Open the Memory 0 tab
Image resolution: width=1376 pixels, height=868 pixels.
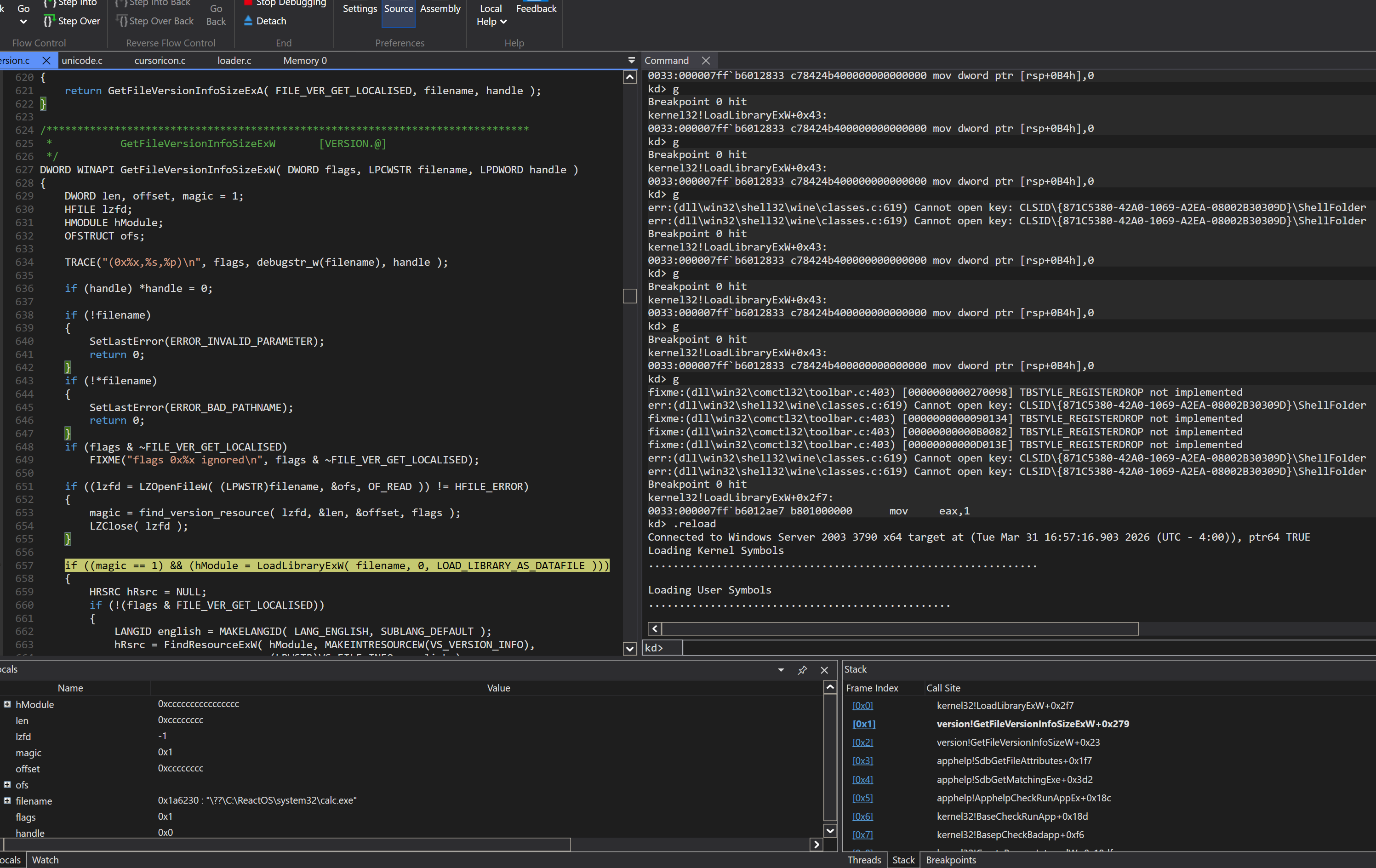click(305, 61)
